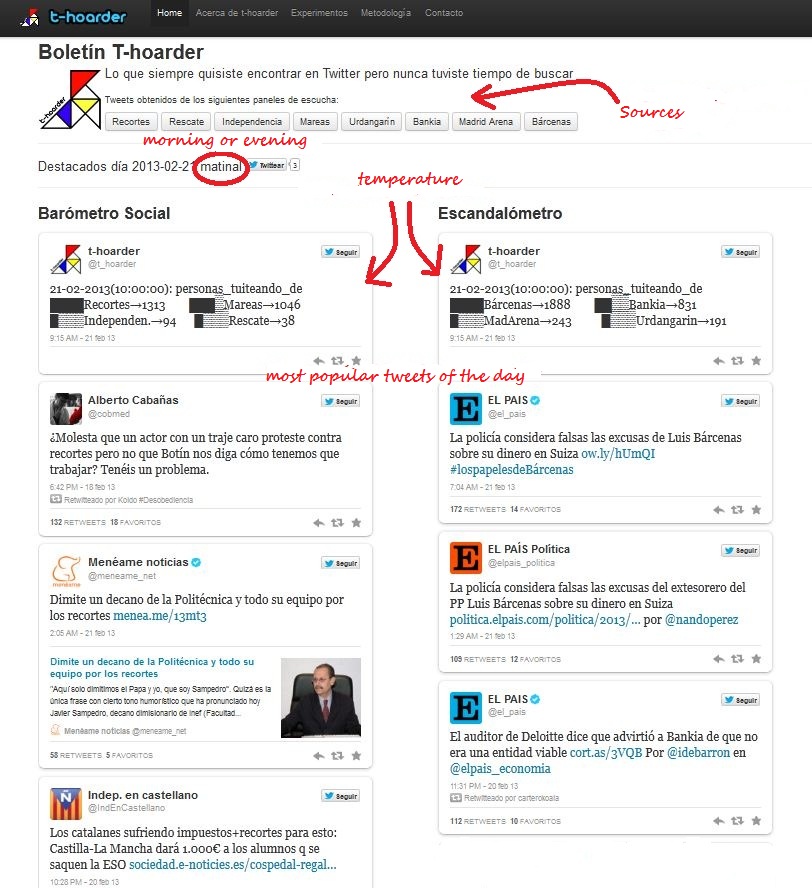Click the Twittear share button
This screenshot has width=812, height=888.
click(x=267, y=165)
